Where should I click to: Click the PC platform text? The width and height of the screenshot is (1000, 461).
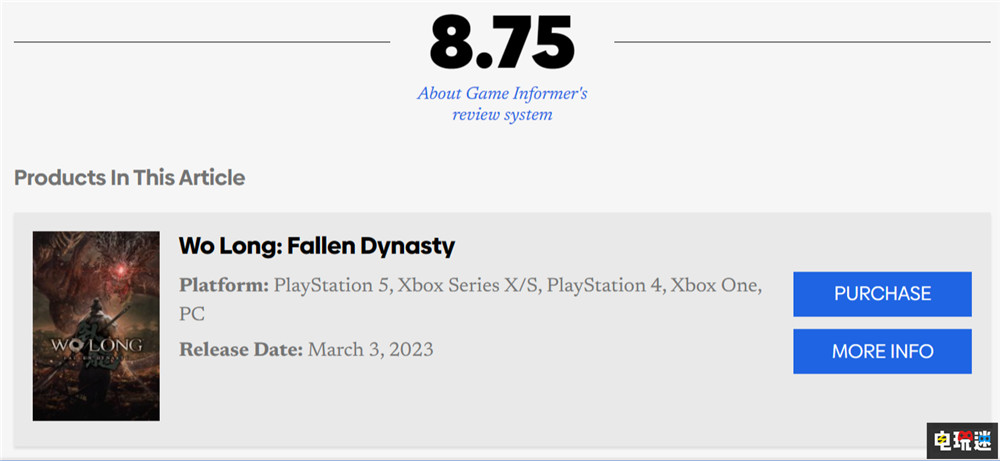[x=192, y=315]
